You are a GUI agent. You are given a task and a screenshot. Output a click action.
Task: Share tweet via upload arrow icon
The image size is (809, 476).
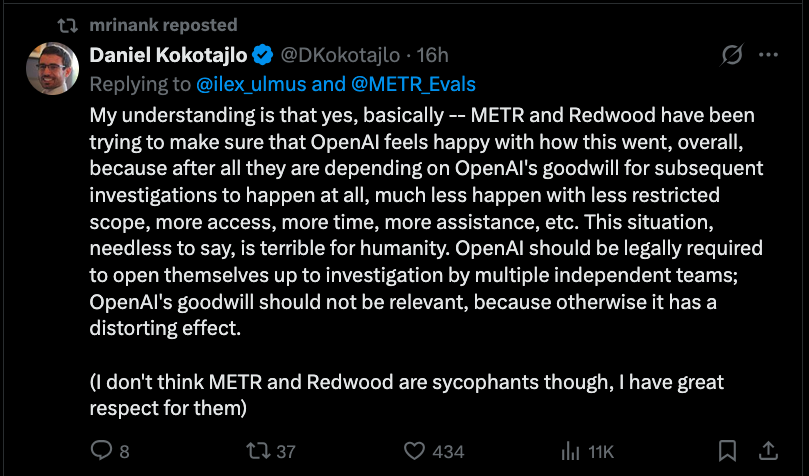[x=768, y=451]
